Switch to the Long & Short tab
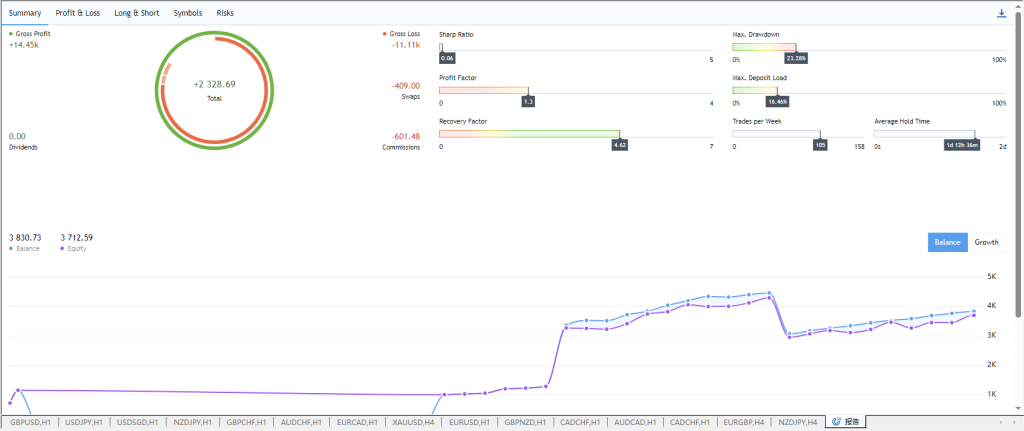The width and height of the screenshot is (1024, 431). point(136,13)
